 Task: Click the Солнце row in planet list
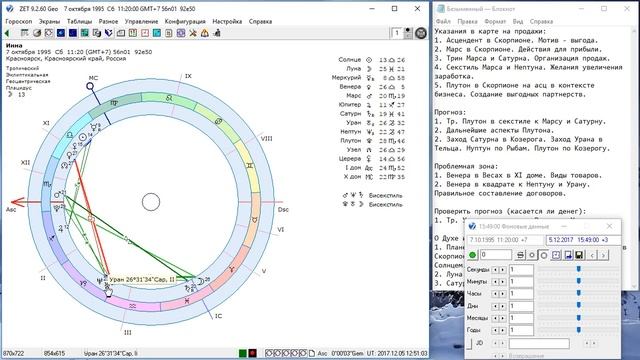pyautogui.click(x=371, y=60)
